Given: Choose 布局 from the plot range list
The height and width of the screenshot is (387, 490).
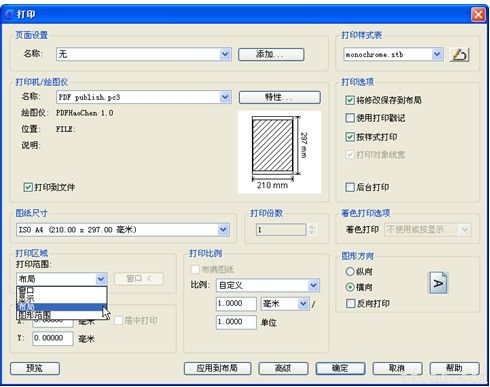Looking at the screenshot, I should tap(62, 307).
